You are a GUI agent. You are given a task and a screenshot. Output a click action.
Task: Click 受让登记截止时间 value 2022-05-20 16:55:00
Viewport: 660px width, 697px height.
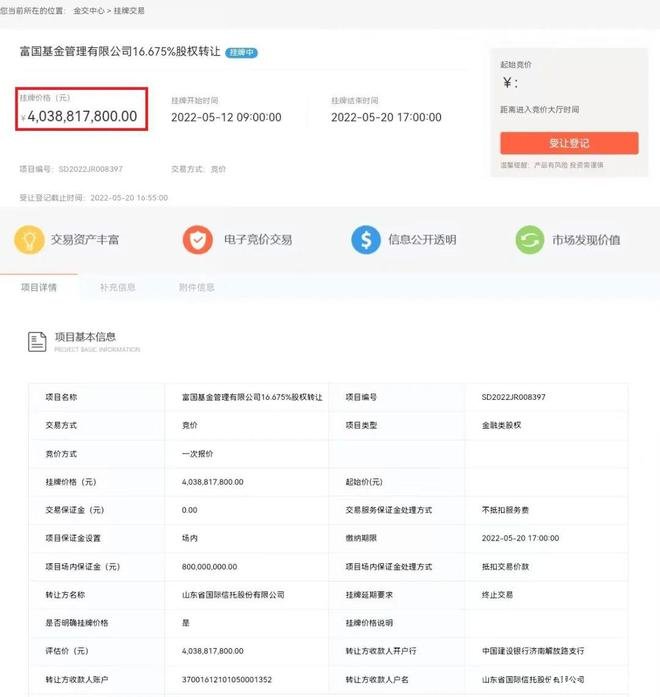point(129,198)
